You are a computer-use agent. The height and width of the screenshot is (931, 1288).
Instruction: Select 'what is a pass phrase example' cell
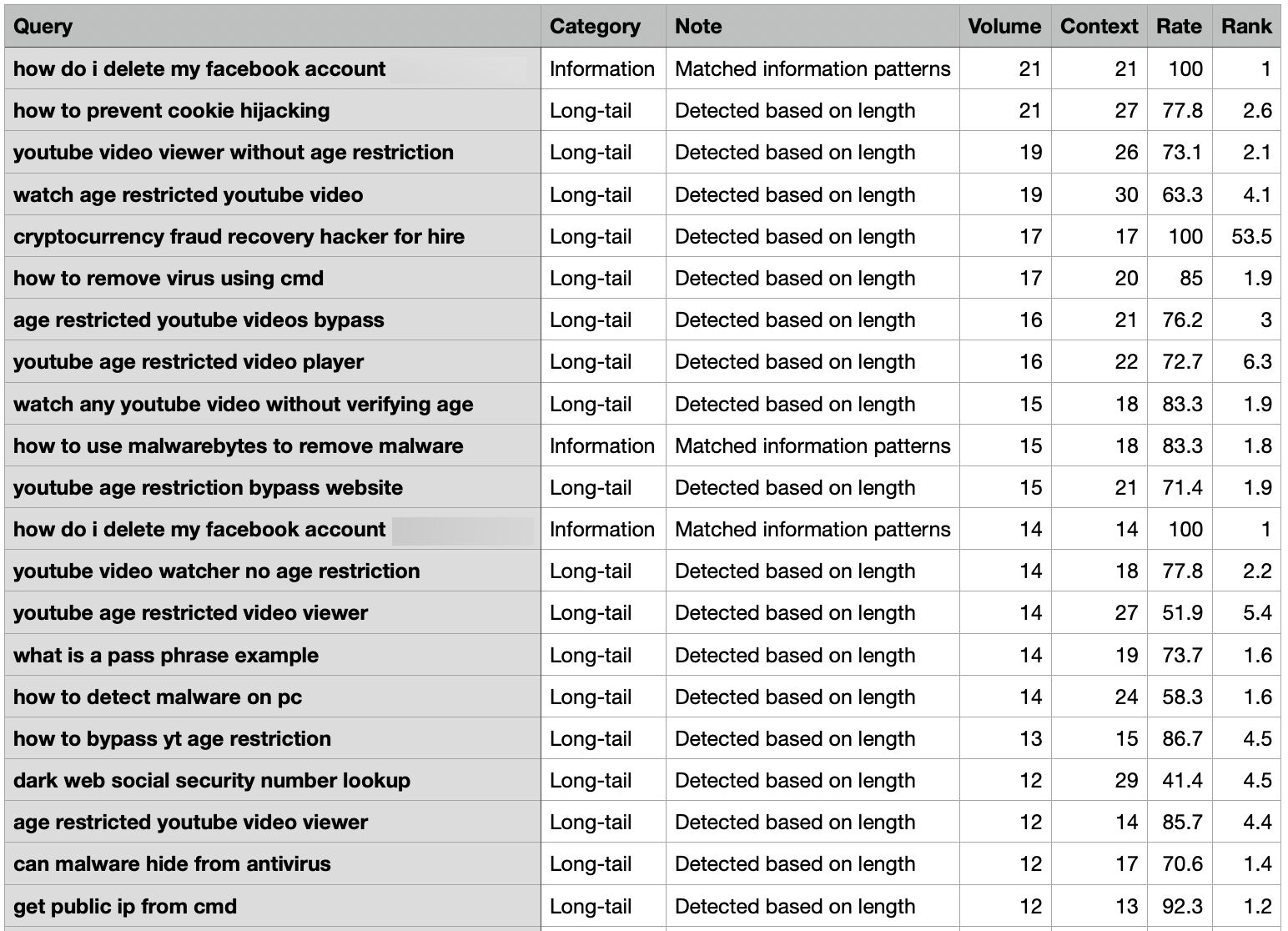tap(273, 655)
